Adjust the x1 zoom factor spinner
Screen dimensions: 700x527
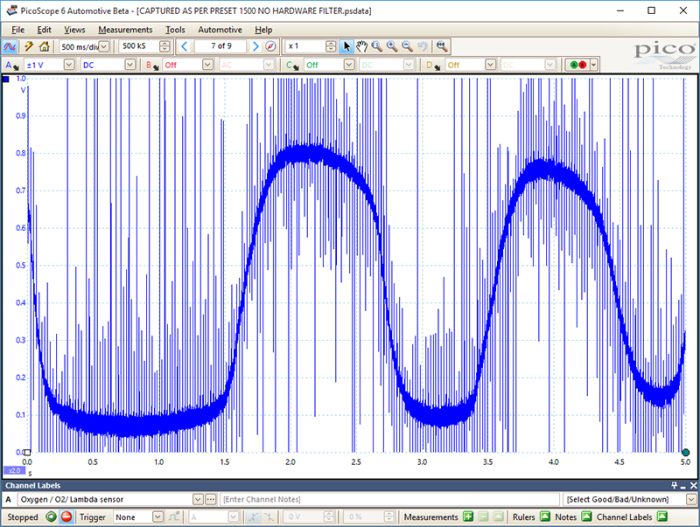[x=331, y=46]
